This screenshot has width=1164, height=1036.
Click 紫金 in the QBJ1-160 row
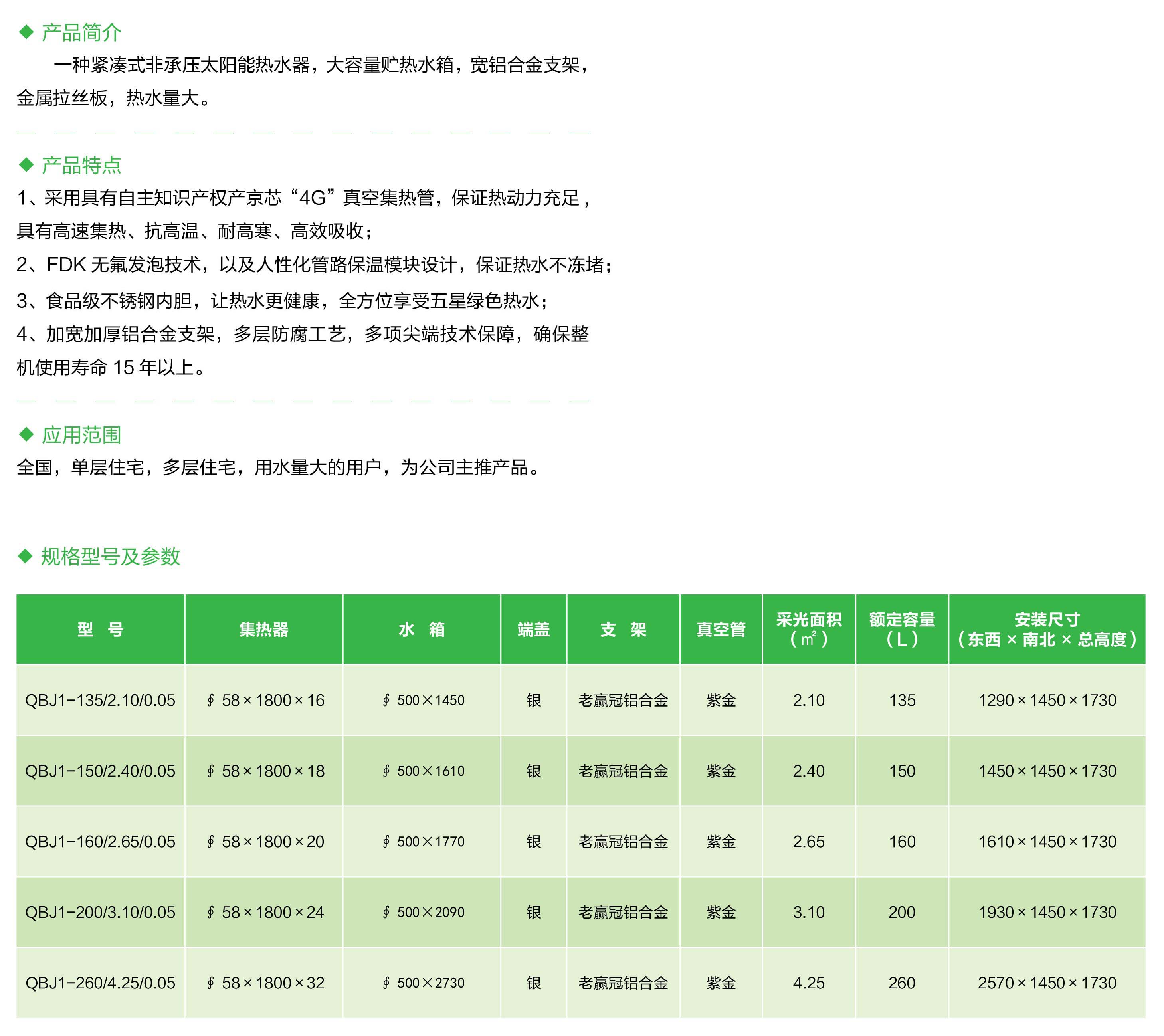[721, 841]
